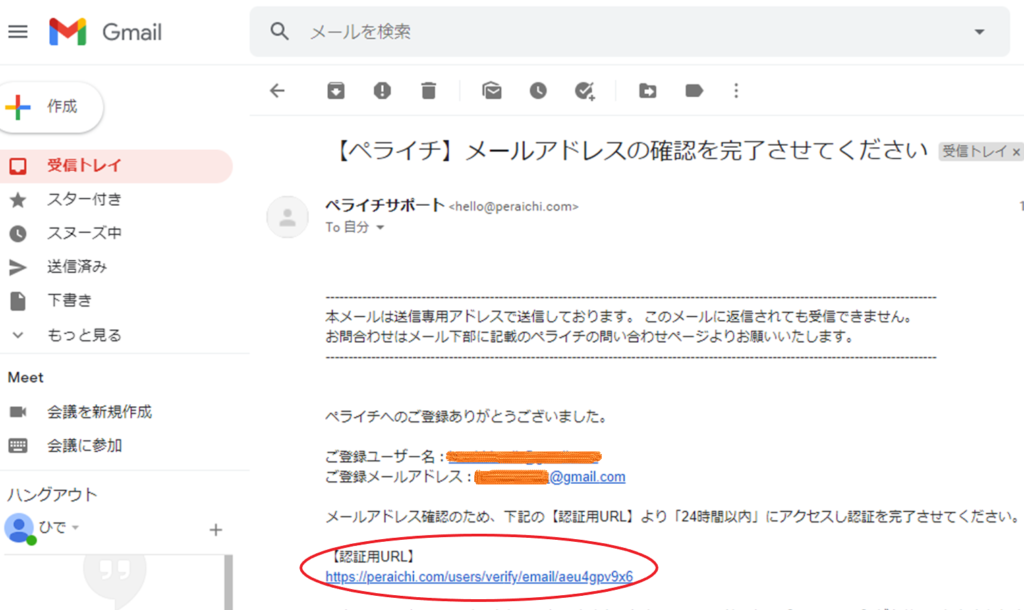This screenshot has width=1024, height=610.
Task: Go back to inbox with arrow
Action: 278,91
